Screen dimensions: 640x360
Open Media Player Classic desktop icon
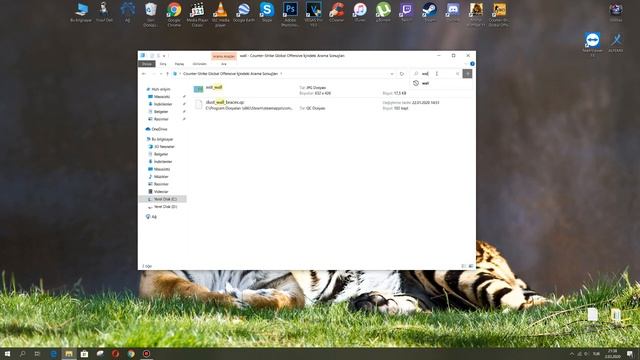pos(197,13)
